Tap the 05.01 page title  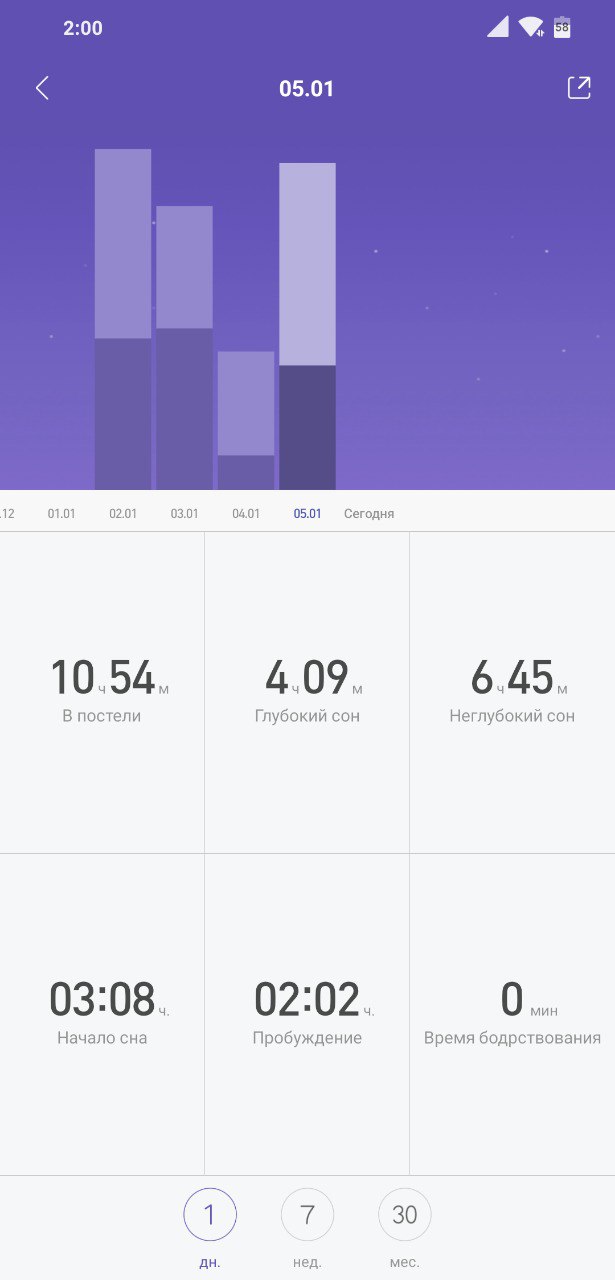(x=307, y=88)
